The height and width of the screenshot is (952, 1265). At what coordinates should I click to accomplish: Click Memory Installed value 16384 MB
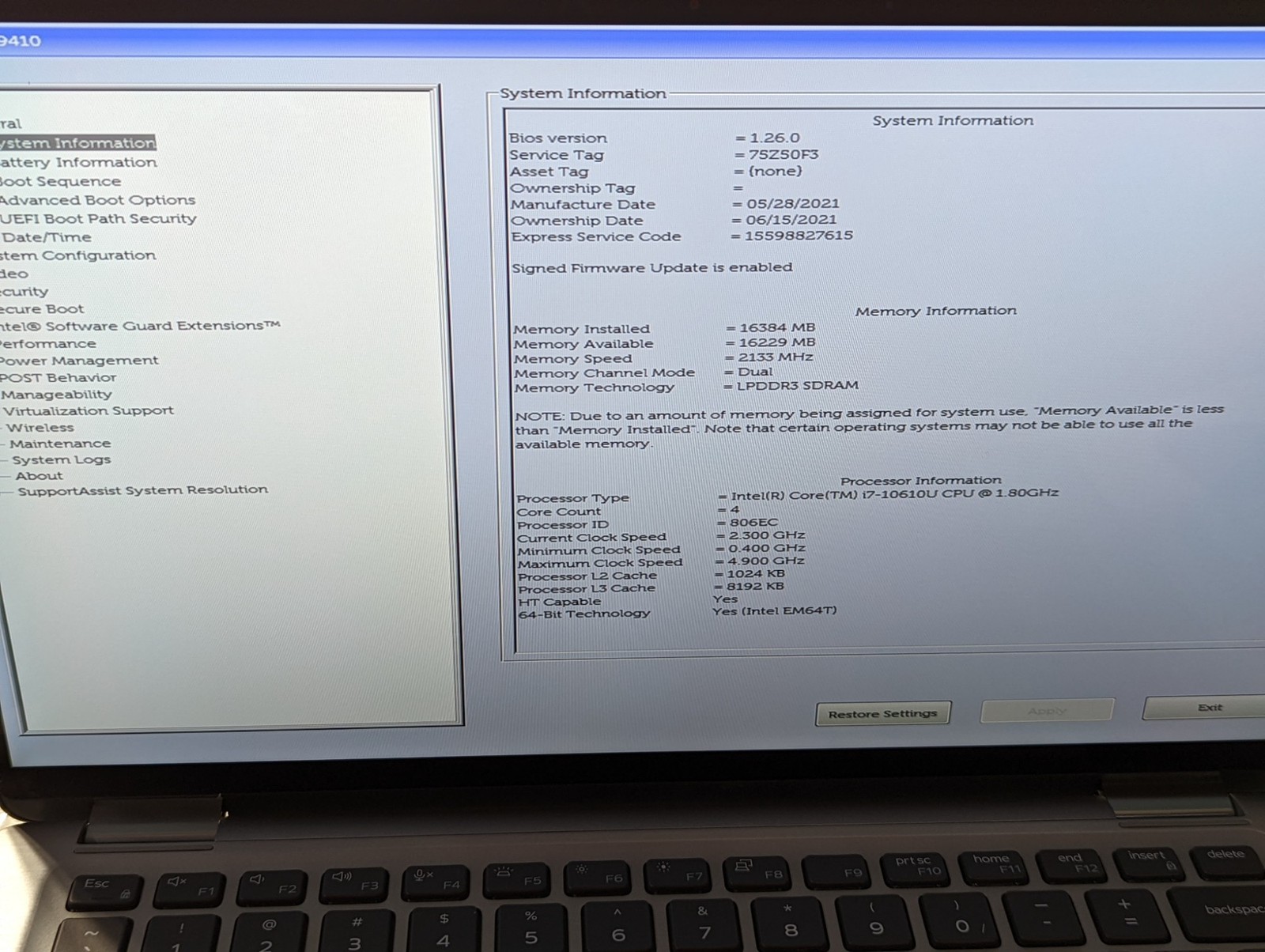coord(776,327)
